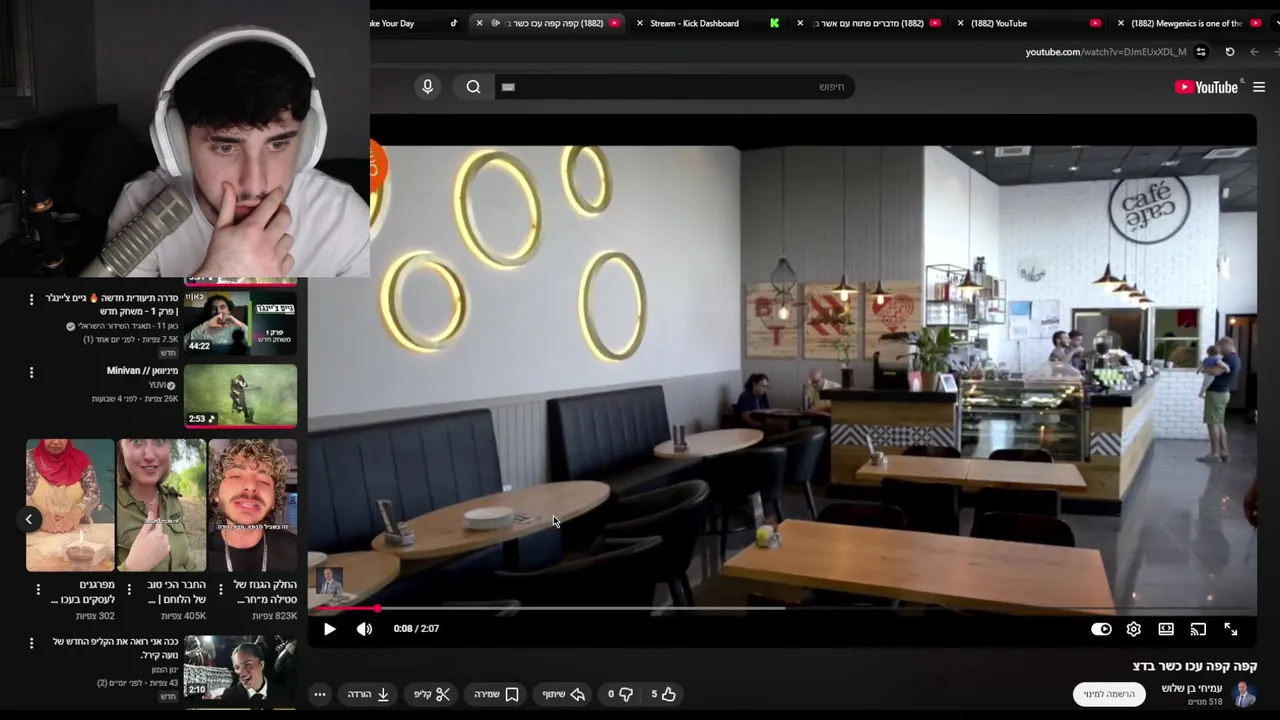1280x720 pixels.
Task: Open the Minivan music video thumbnail
Action: coord(240,396)
